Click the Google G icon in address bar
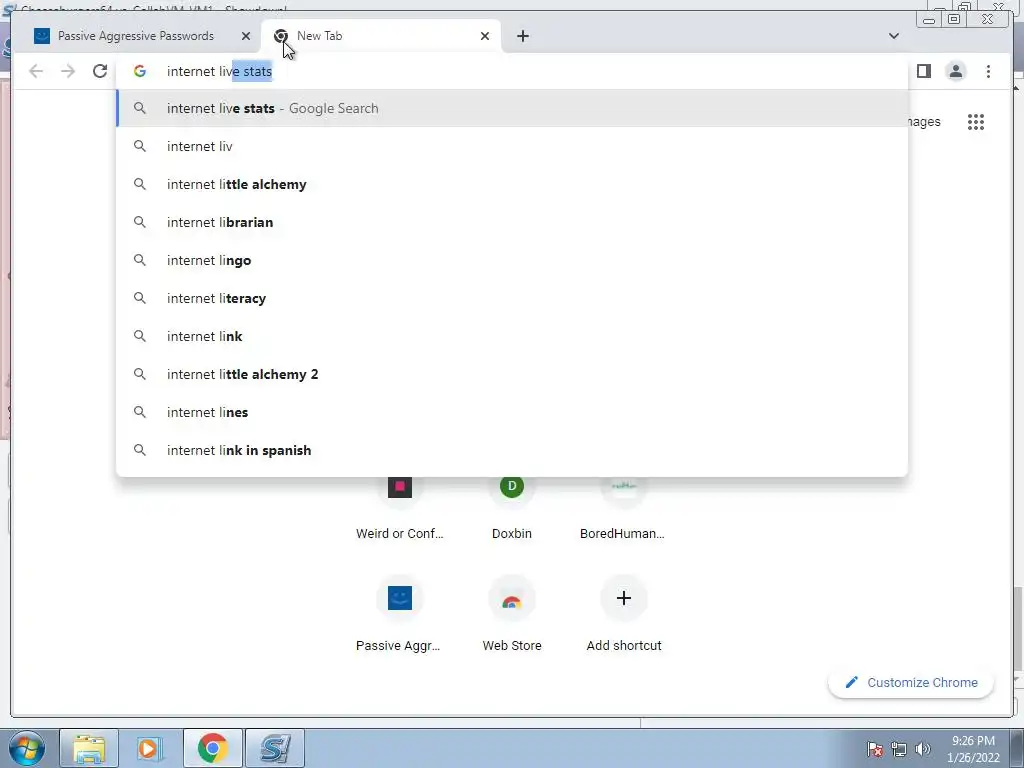Viewport: 1024px width, 768px height. (x=140, y=71)
